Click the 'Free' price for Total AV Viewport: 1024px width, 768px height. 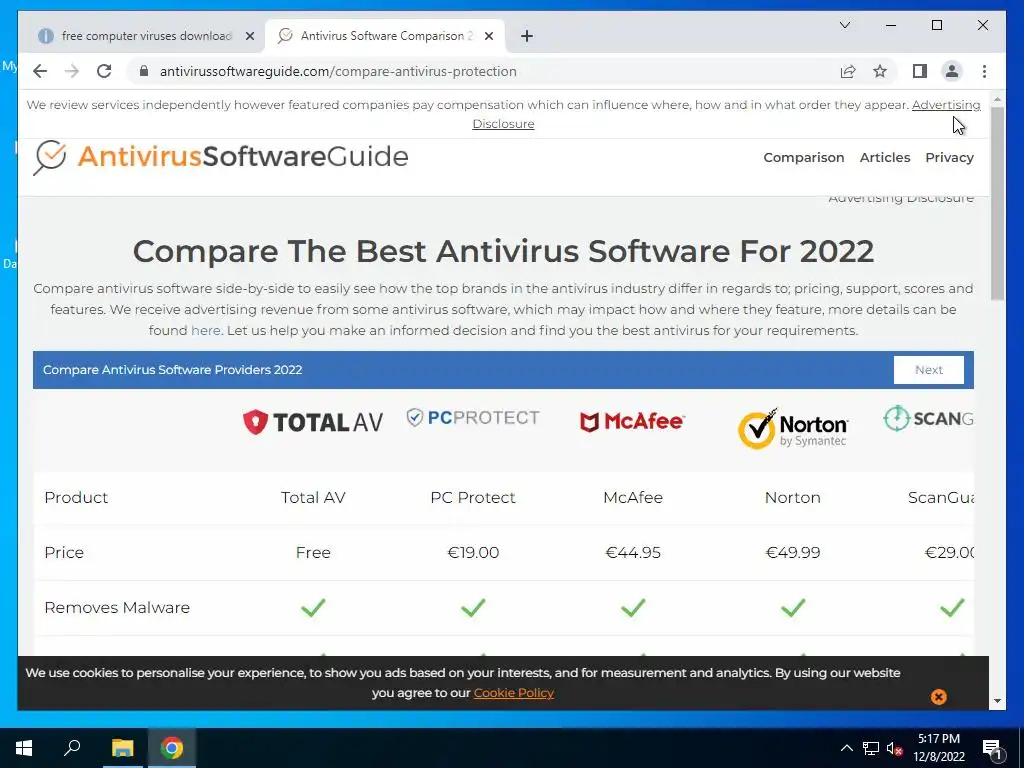(313, 552)
